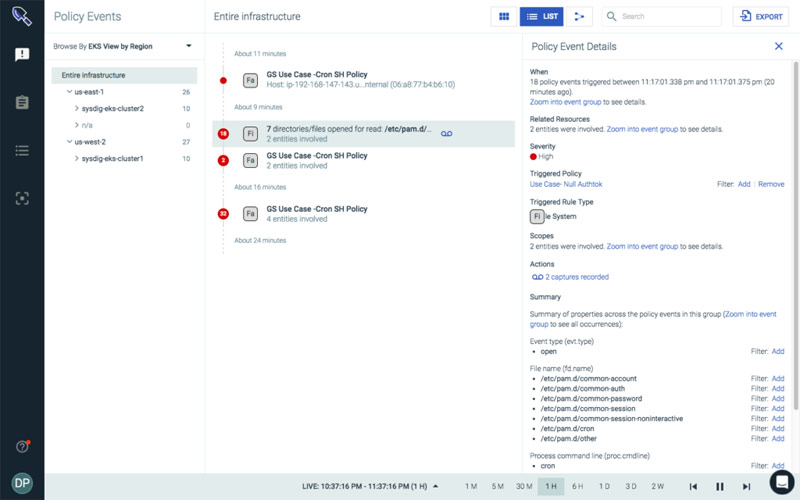Add filter for /etc/pam.d/common-session-noninteractive
This screenshot has height=500, width=800.
[778, 419]
